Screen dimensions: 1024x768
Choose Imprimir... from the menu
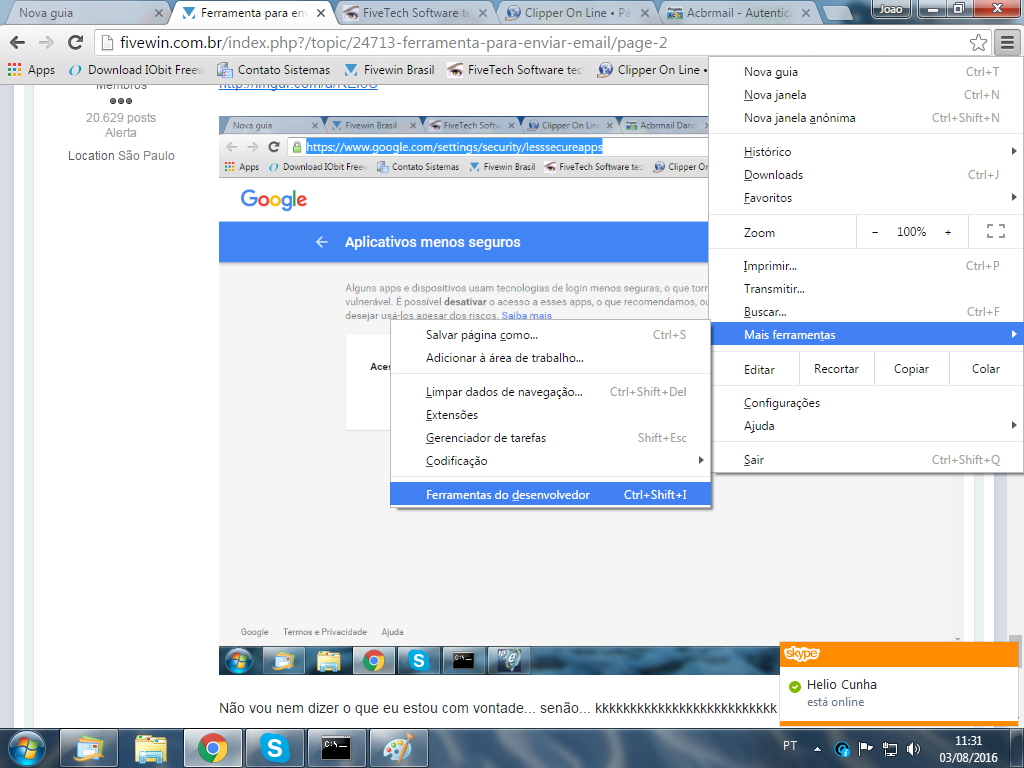coord(866,266)
